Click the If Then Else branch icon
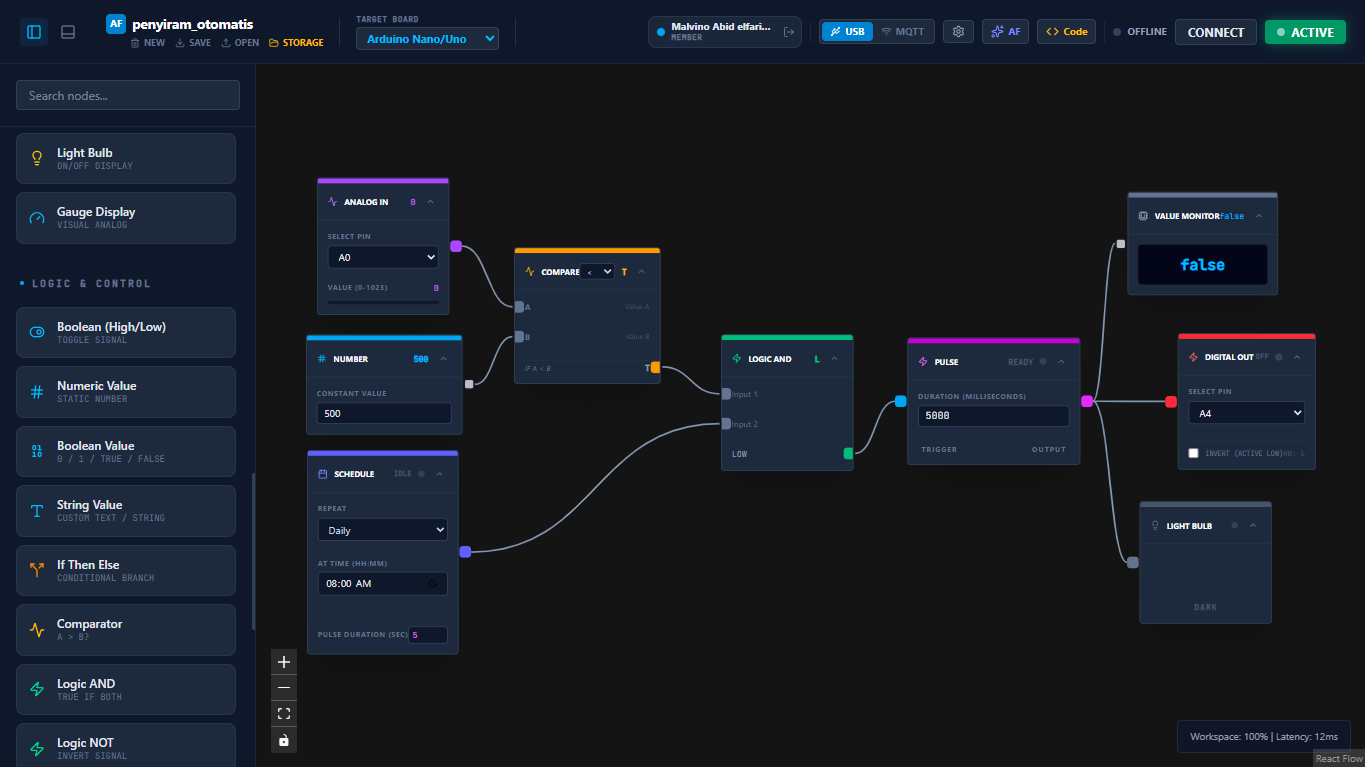 click(x=37, y=570)
